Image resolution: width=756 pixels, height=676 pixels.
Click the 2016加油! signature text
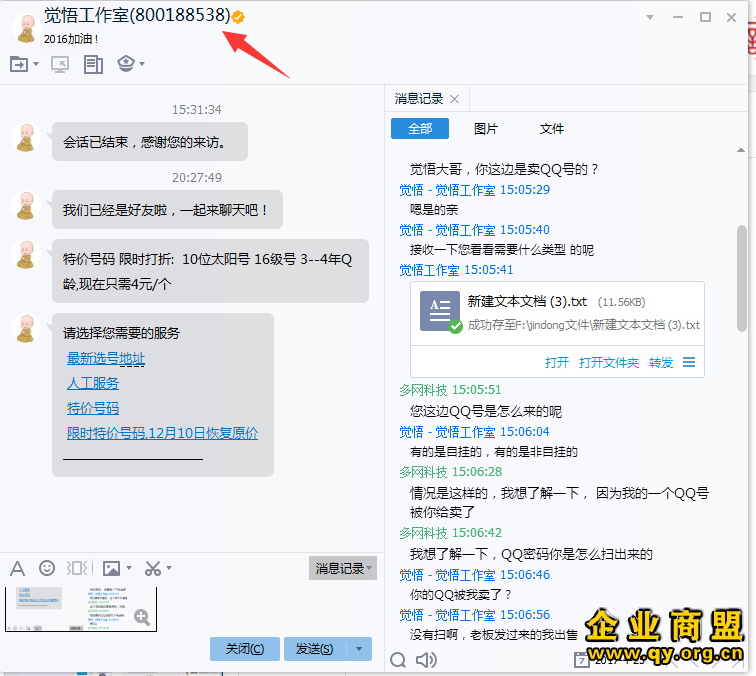(71, 39)
